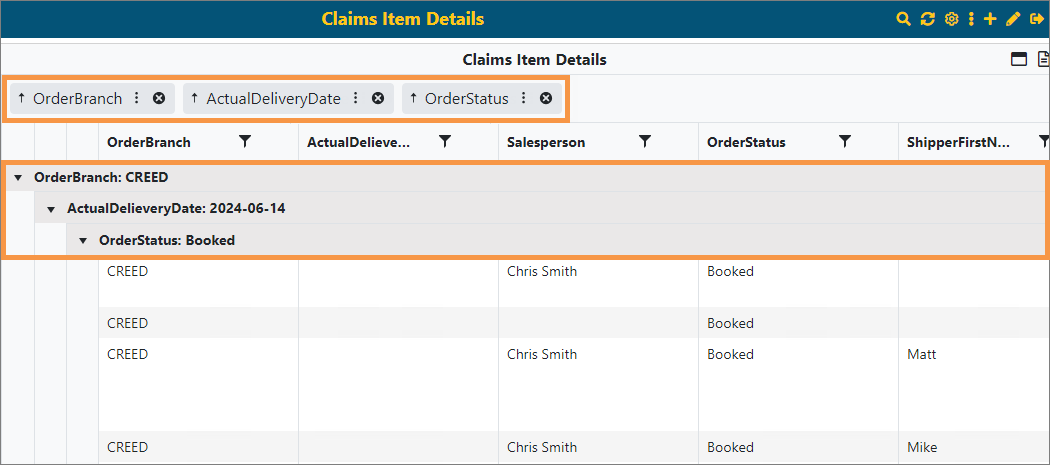
Task: Open the filter icon on Salesperson column
Action: point(645,142)
